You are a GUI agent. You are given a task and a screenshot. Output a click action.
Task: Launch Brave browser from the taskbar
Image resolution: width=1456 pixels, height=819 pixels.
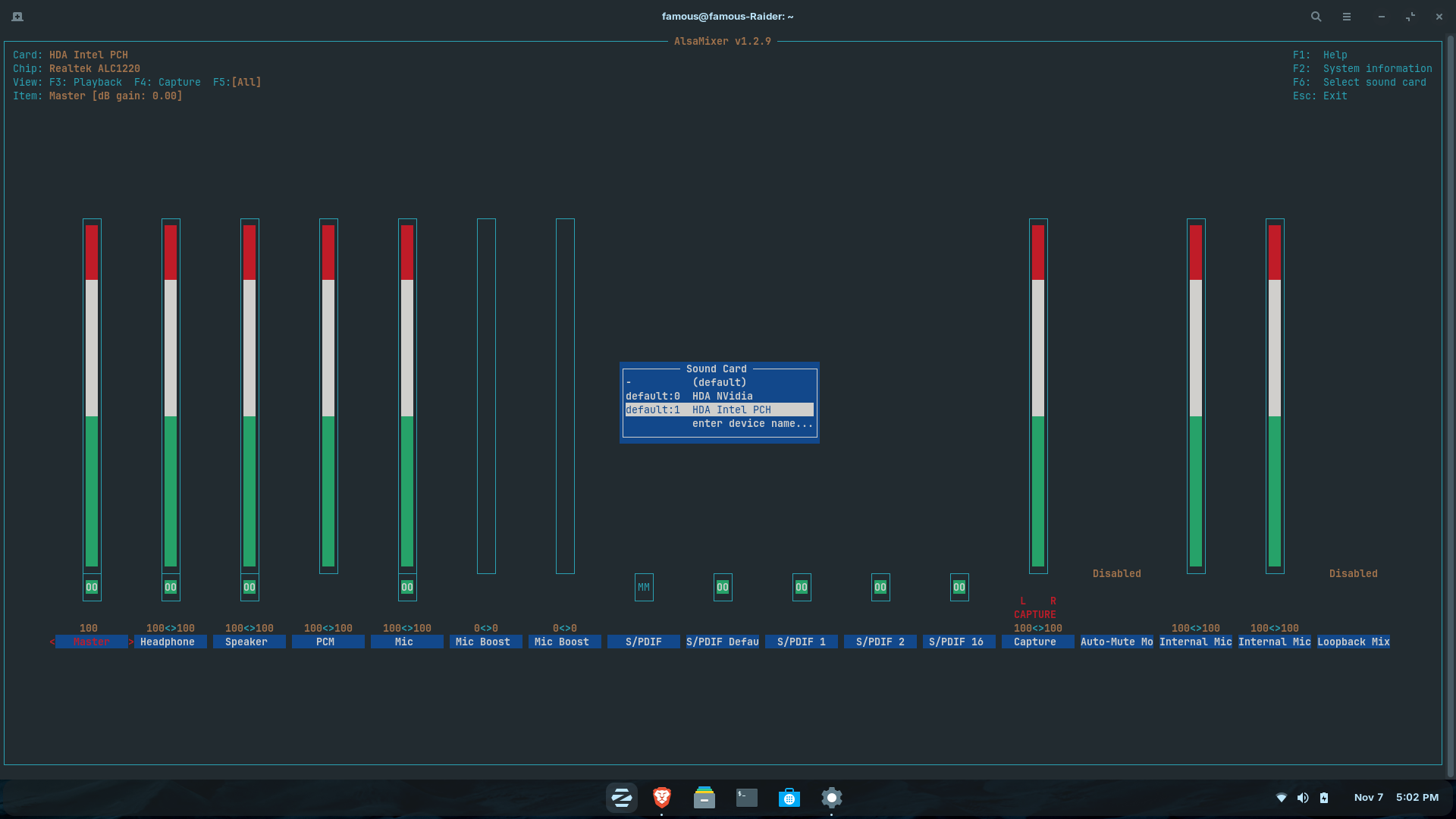[662, 798]
